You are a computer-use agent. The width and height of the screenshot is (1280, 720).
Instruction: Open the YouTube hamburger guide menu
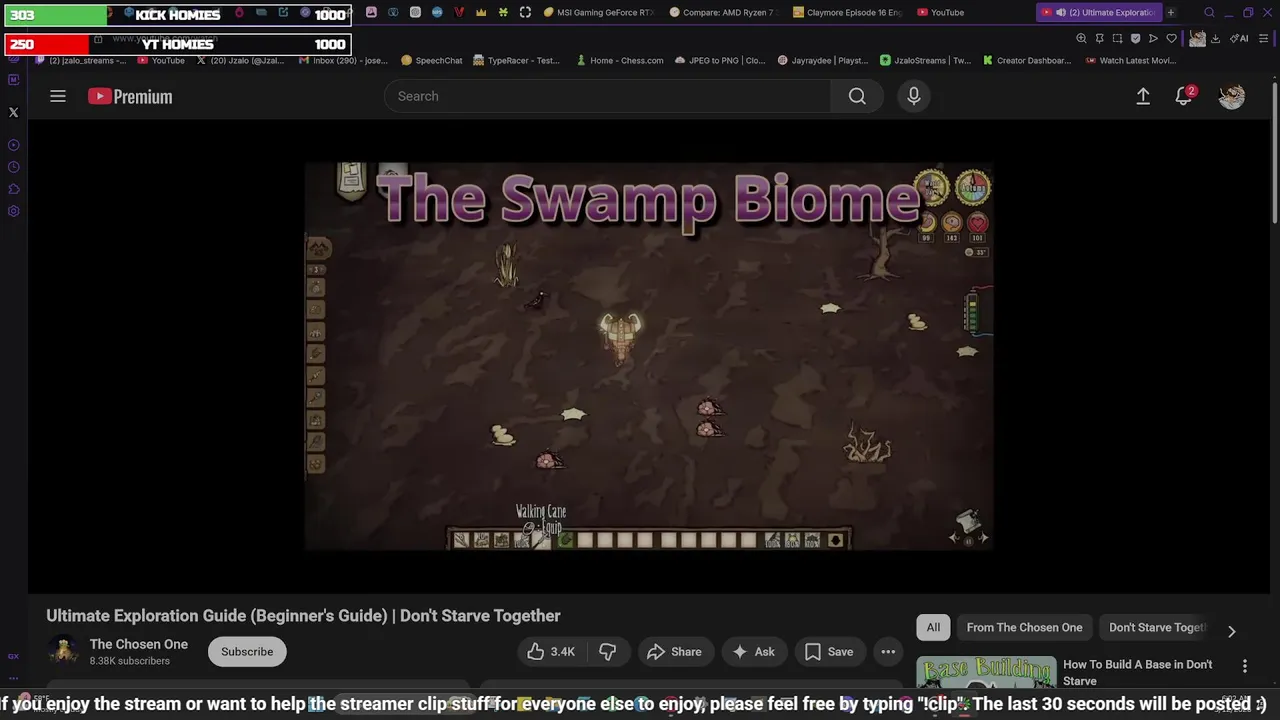(58, 96)
